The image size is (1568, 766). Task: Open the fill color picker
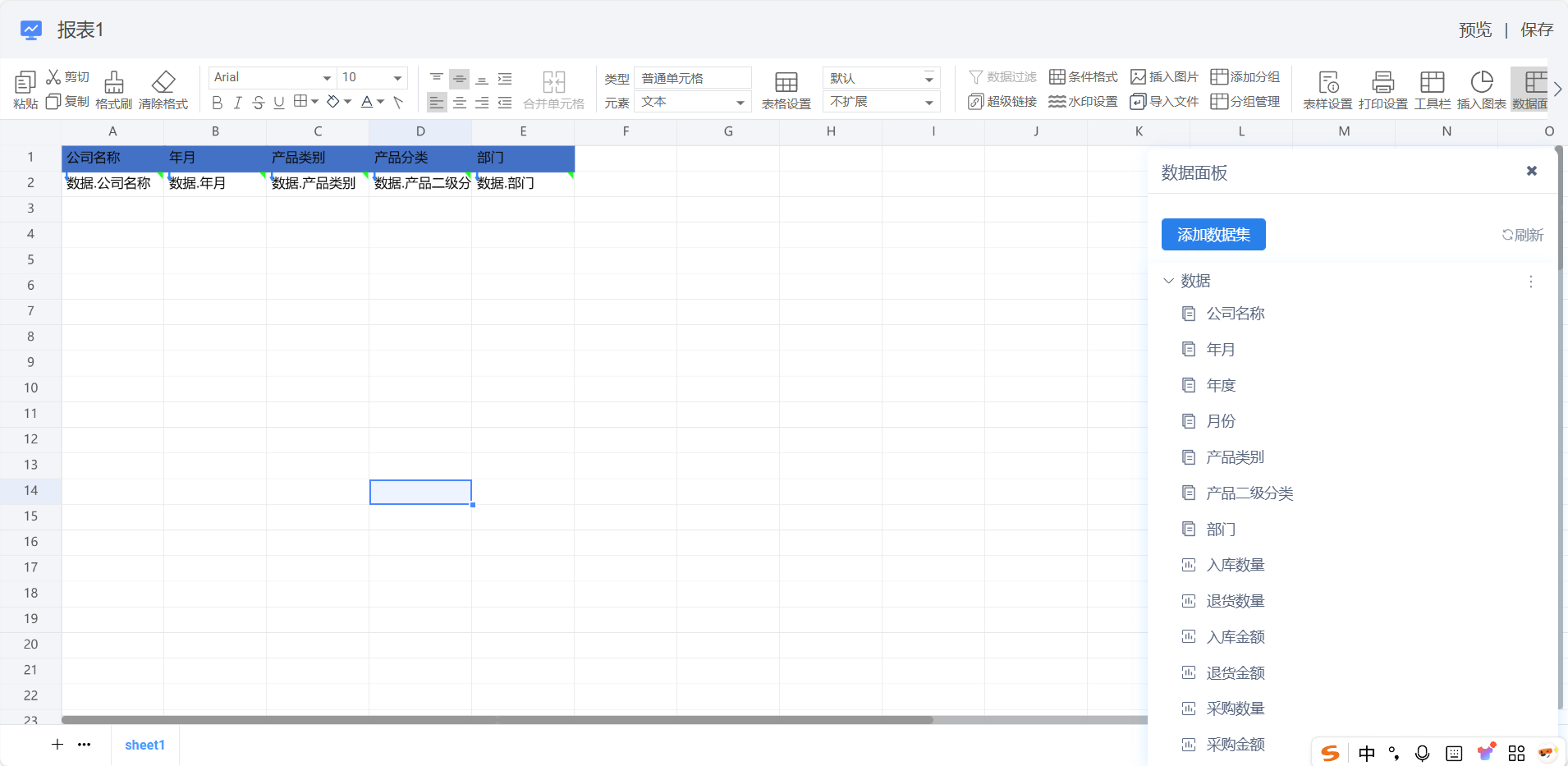coord(333,102)
